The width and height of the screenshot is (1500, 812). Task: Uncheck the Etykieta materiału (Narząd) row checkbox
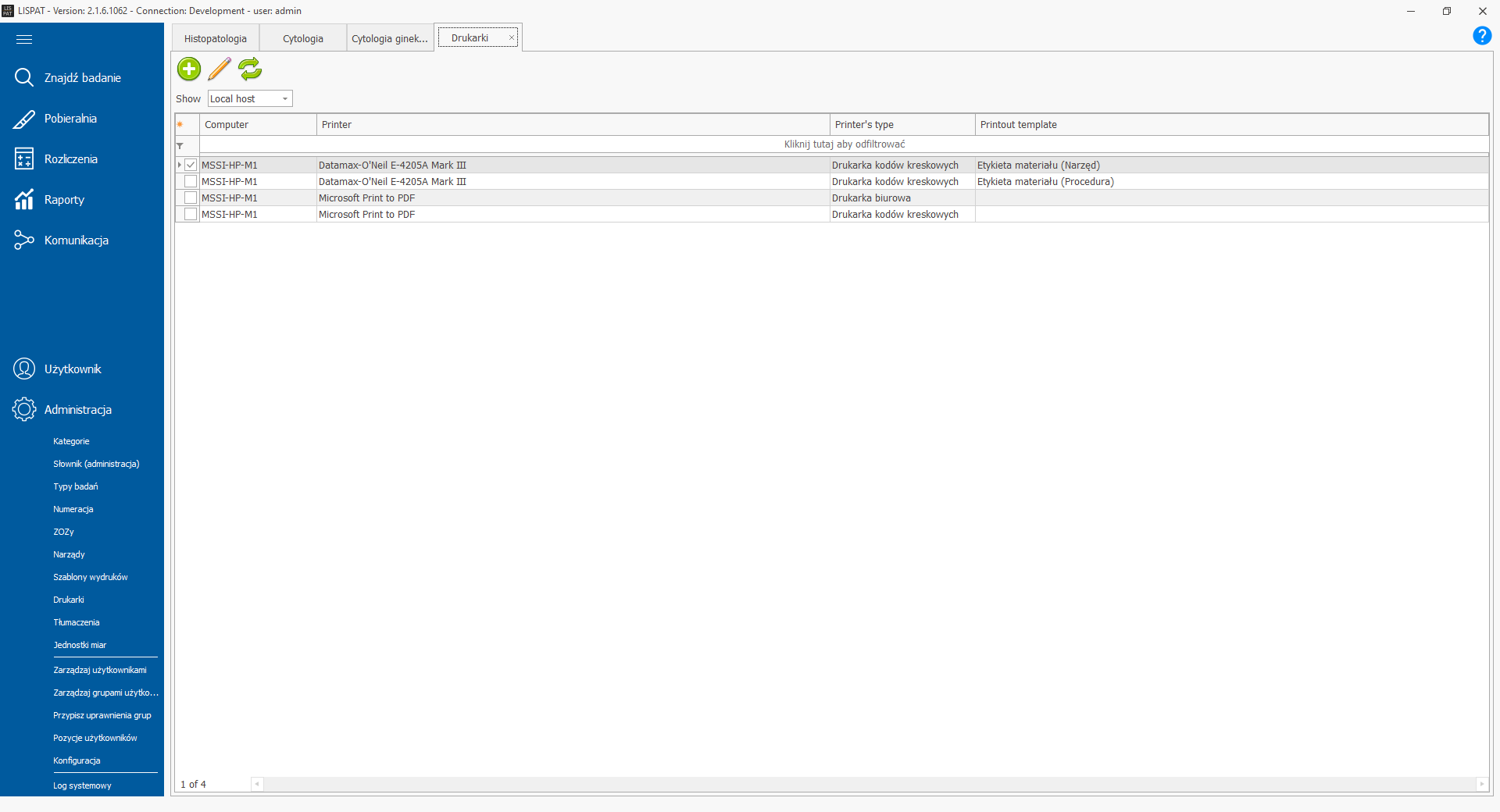191,165
